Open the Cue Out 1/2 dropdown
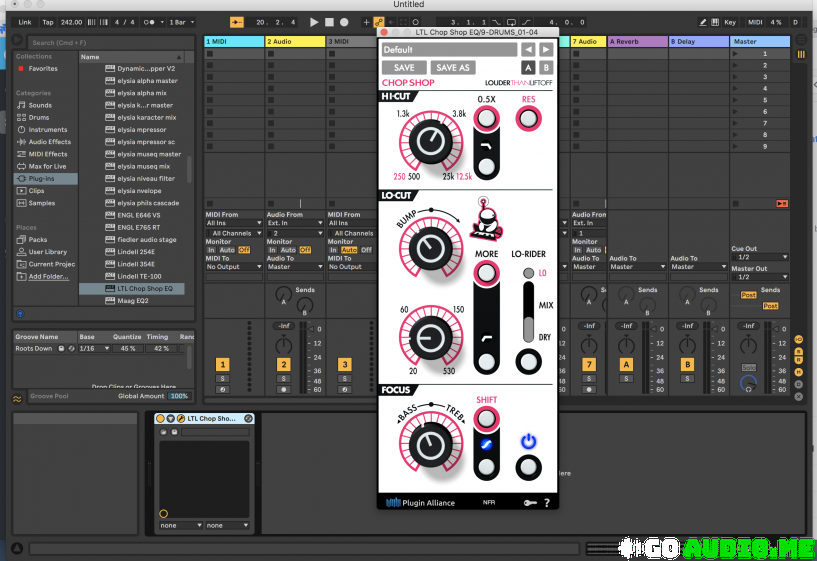The height and width of the screenshot is (561, 817). click(x=759, y=257)
